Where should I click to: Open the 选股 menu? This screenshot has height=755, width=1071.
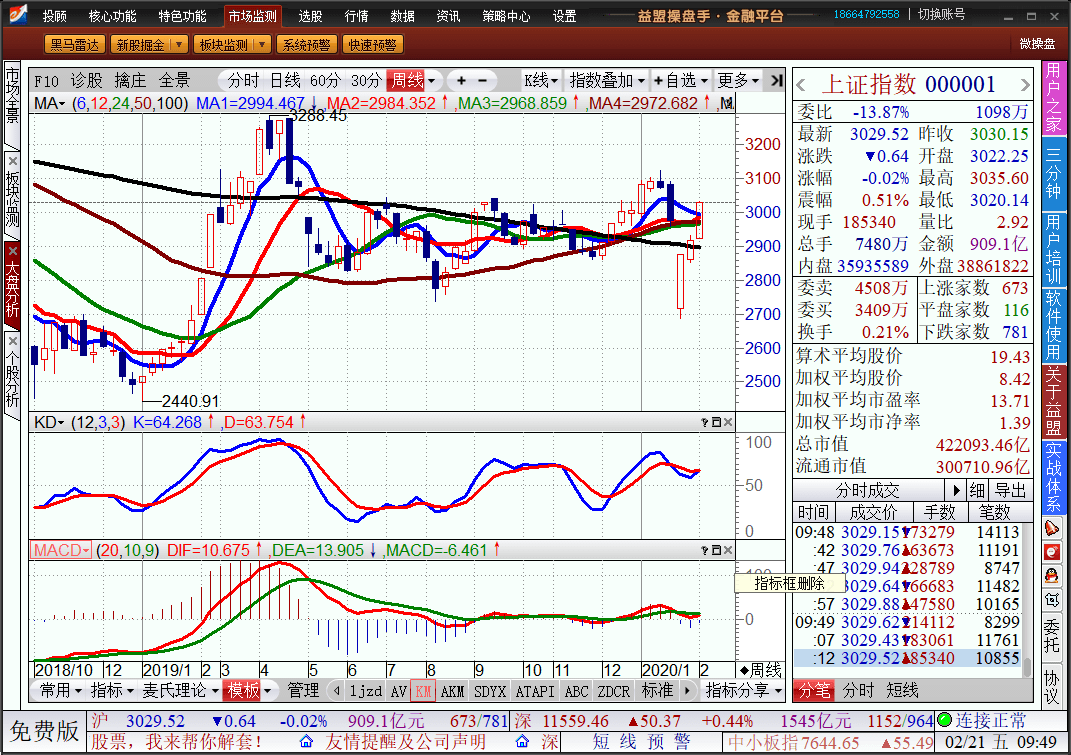pos(310,16)
